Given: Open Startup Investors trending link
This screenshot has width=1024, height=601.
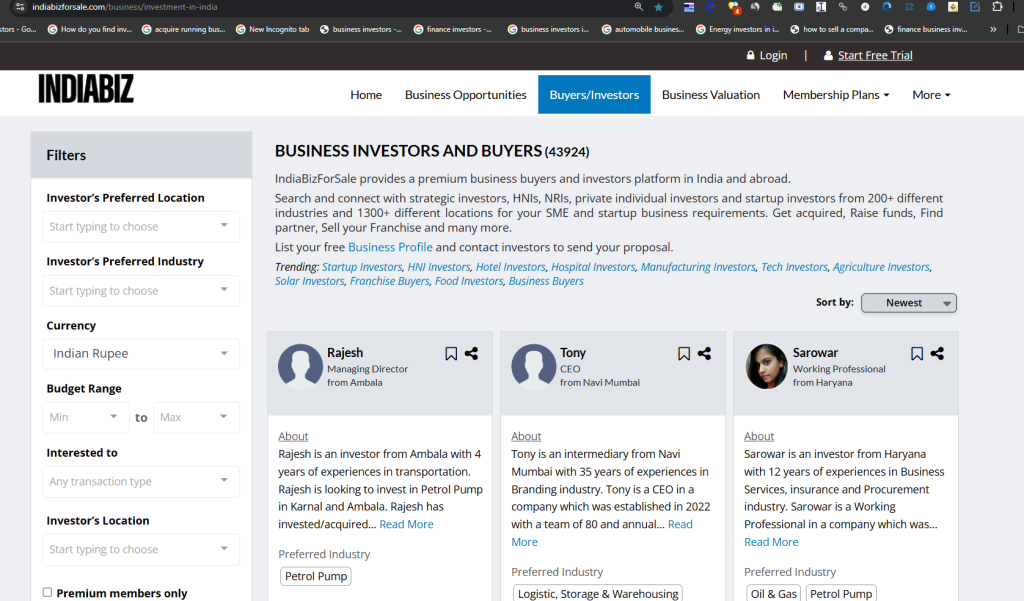Looking at the screenshot, I should (362, 267).
